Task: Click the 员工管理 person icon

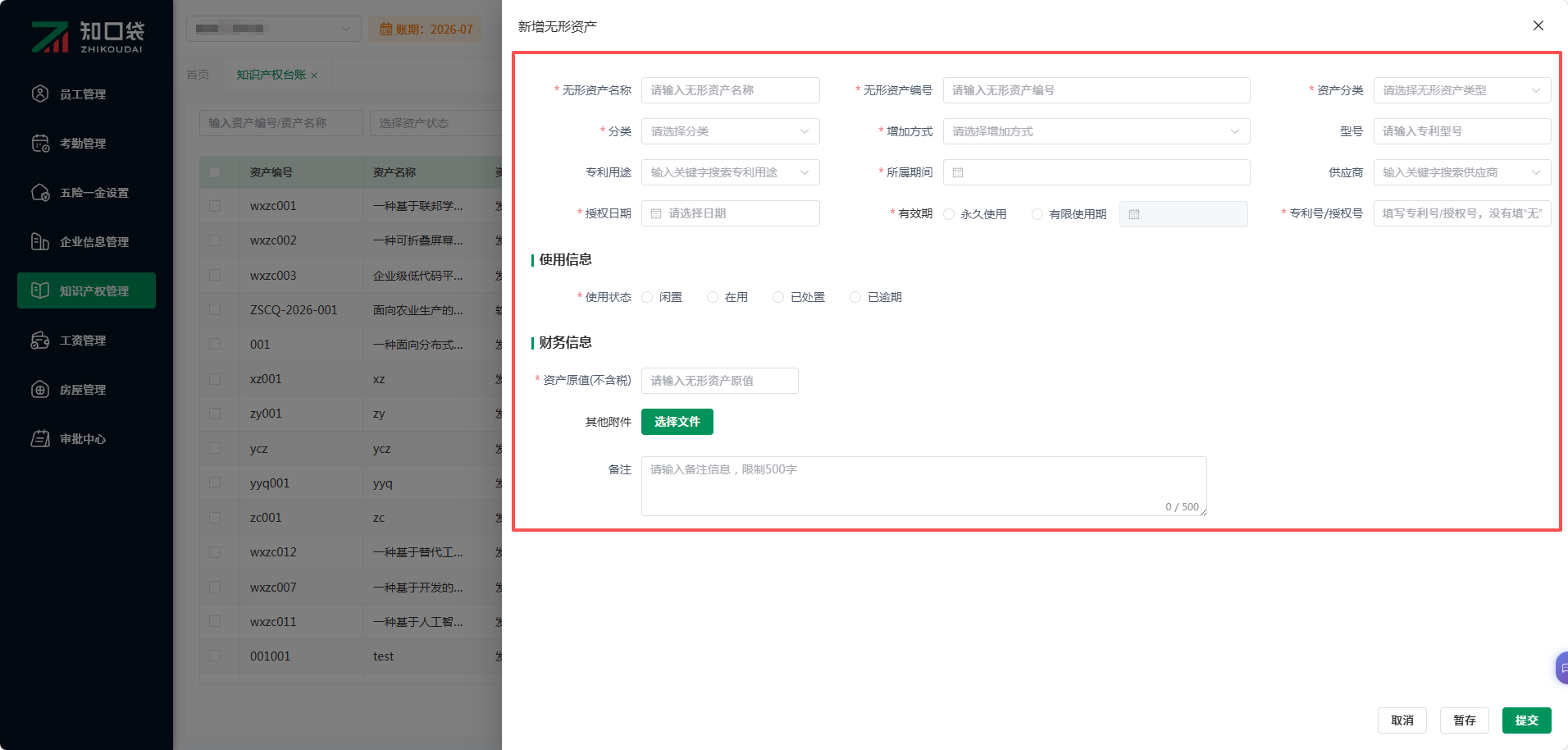Action: 40,94
